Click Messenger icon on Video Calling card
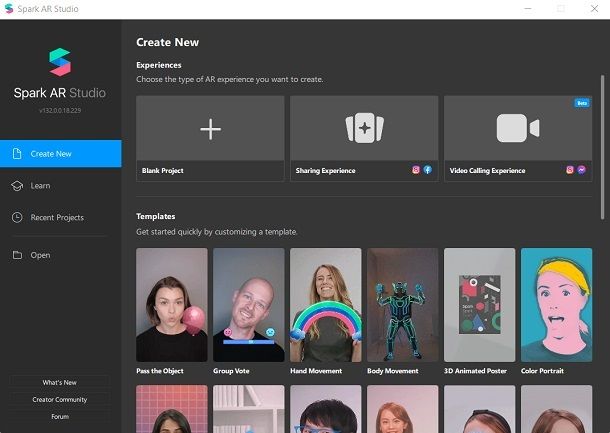 tap(582, 170)
